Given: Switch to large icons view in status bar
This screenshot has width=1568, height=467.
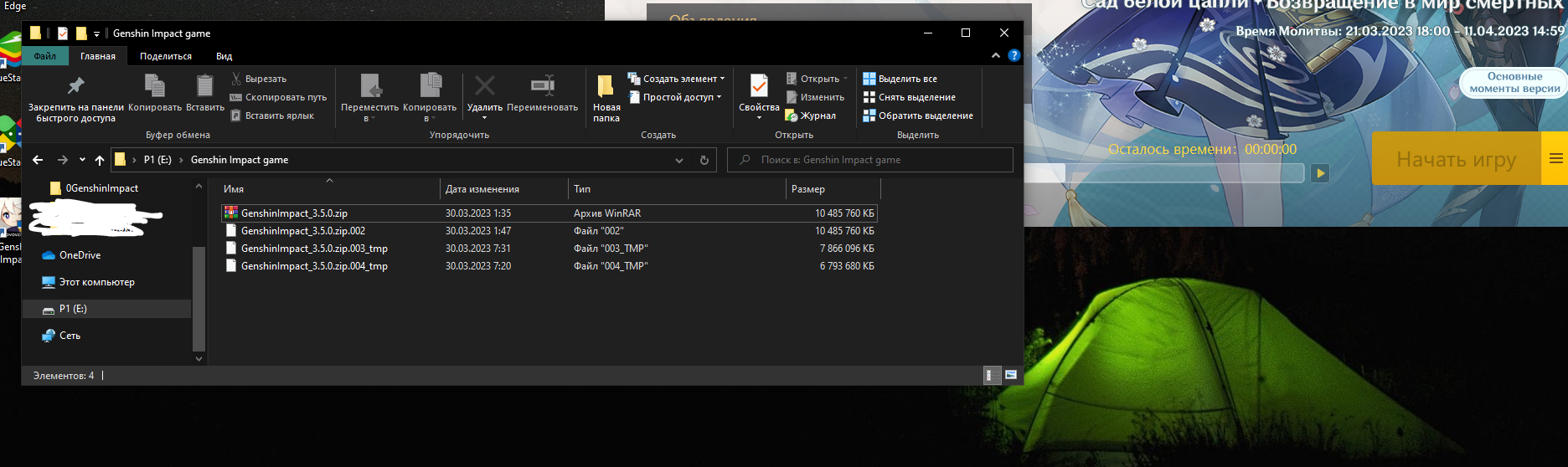Looking at the screenshot, I should pos(1011,375).
